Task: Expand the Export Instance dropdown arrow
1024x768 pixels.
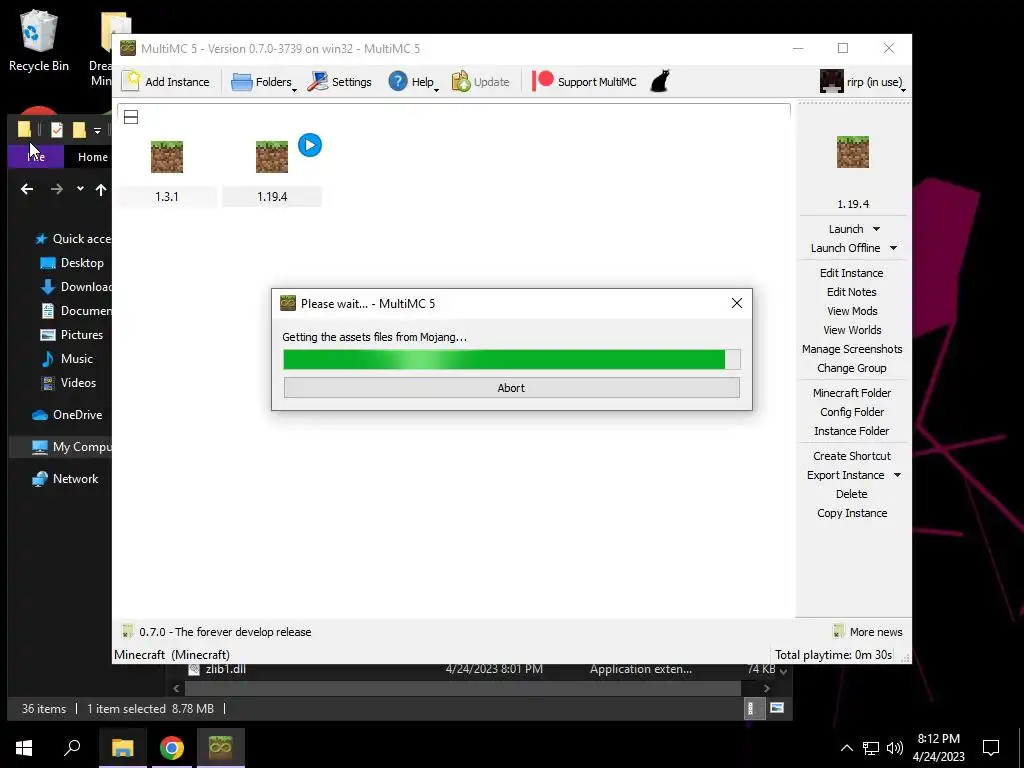Action: (897, 475)
